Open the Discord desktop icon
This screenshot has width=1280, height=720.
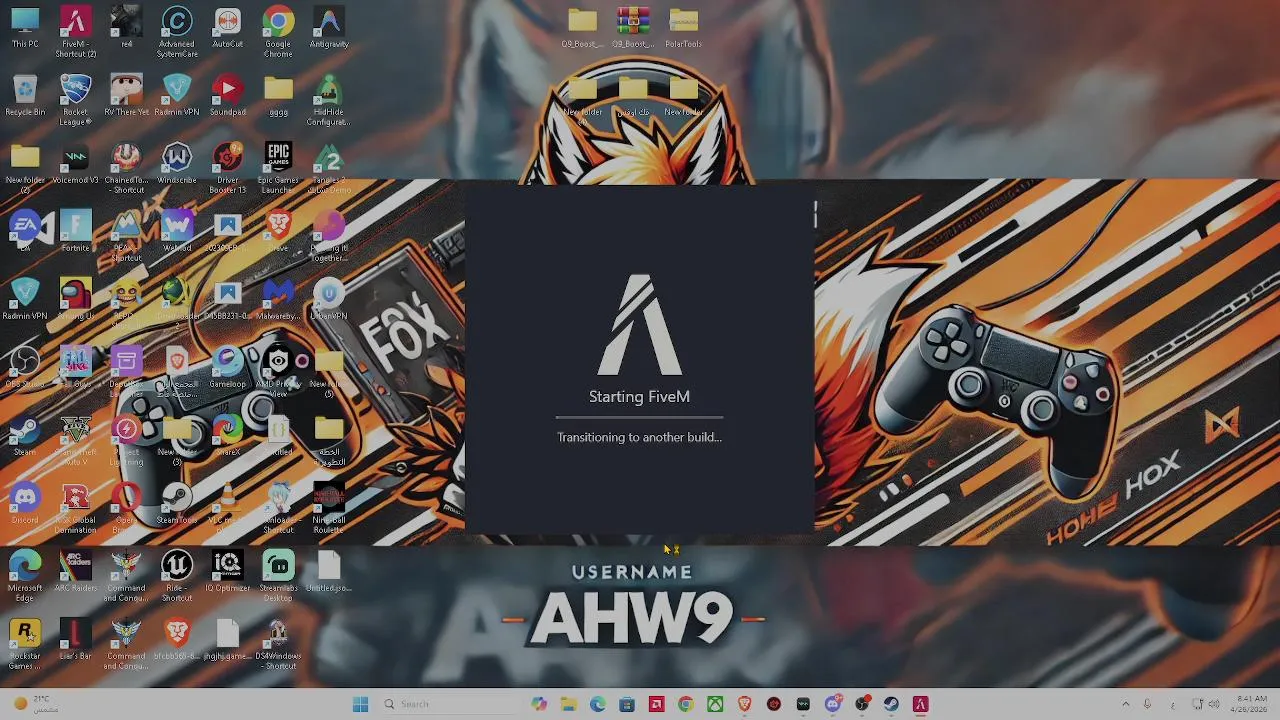pos(25,504)
